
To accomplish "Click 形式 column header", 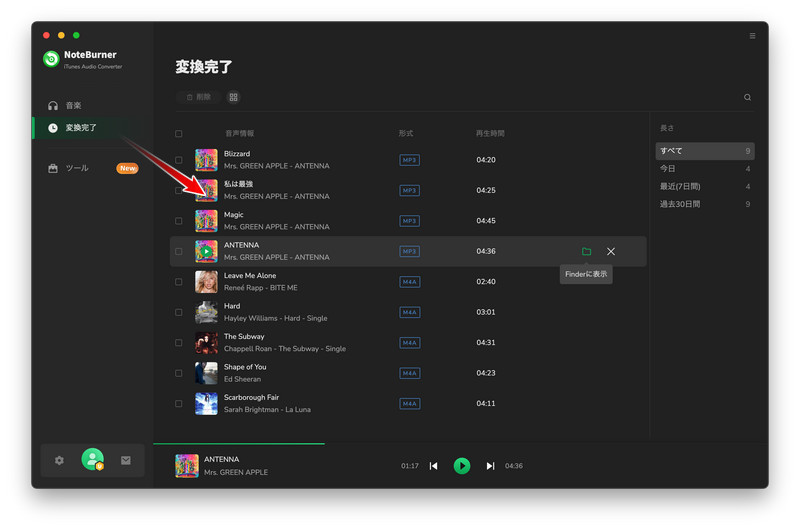I will tap(406, 134).
